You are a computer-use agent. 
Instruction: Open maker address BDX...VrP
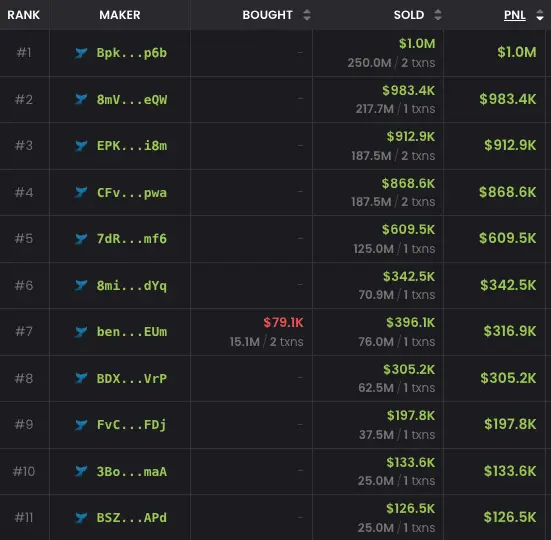132,378
